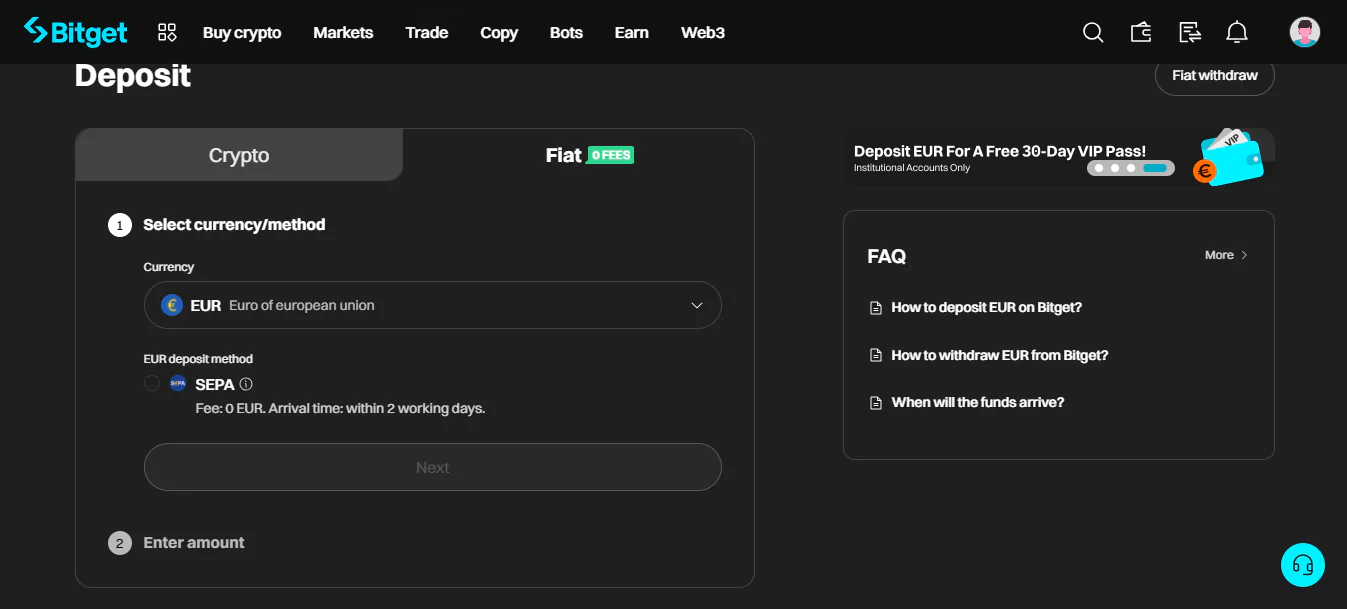Click the Bitget logo
This screenshot has height=609, width=1347.
(x=75, y=32)
